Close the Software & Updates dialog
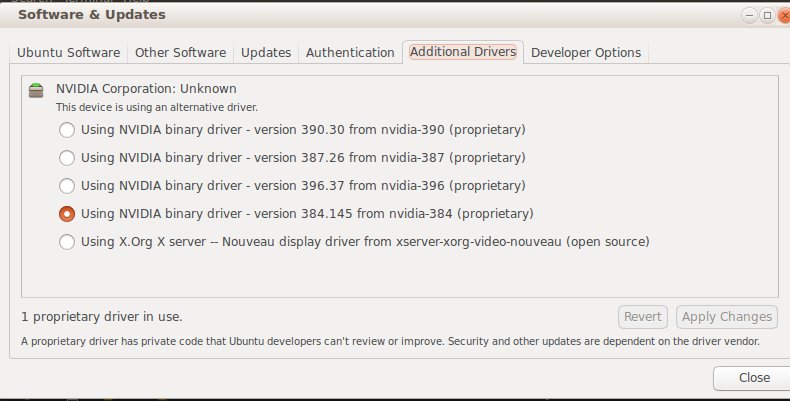Viewport: 790px width, 401px height. 753,378
